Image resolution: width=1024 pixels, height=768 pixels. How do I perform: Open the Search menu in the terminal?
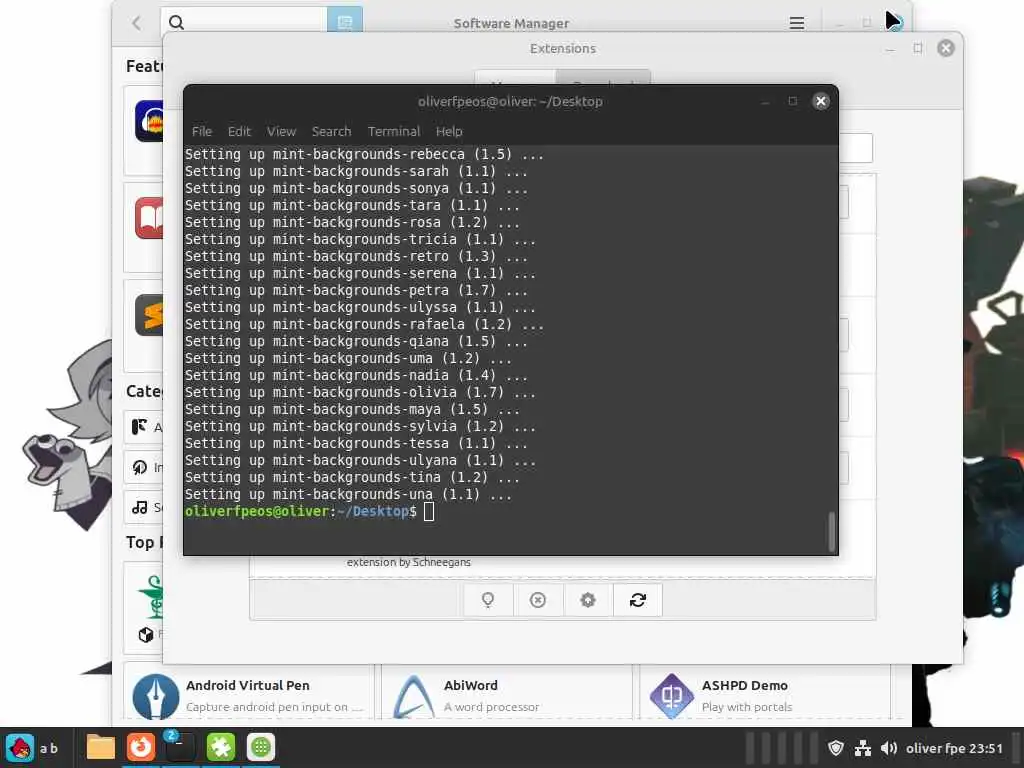tap(331, 131)
